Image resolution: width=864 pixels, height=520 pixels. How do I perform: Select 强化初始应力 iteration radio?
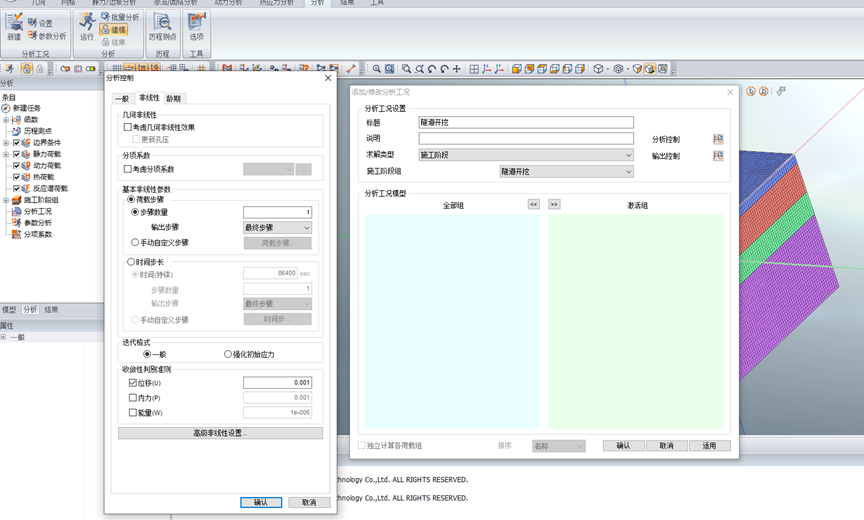(228, 354)
